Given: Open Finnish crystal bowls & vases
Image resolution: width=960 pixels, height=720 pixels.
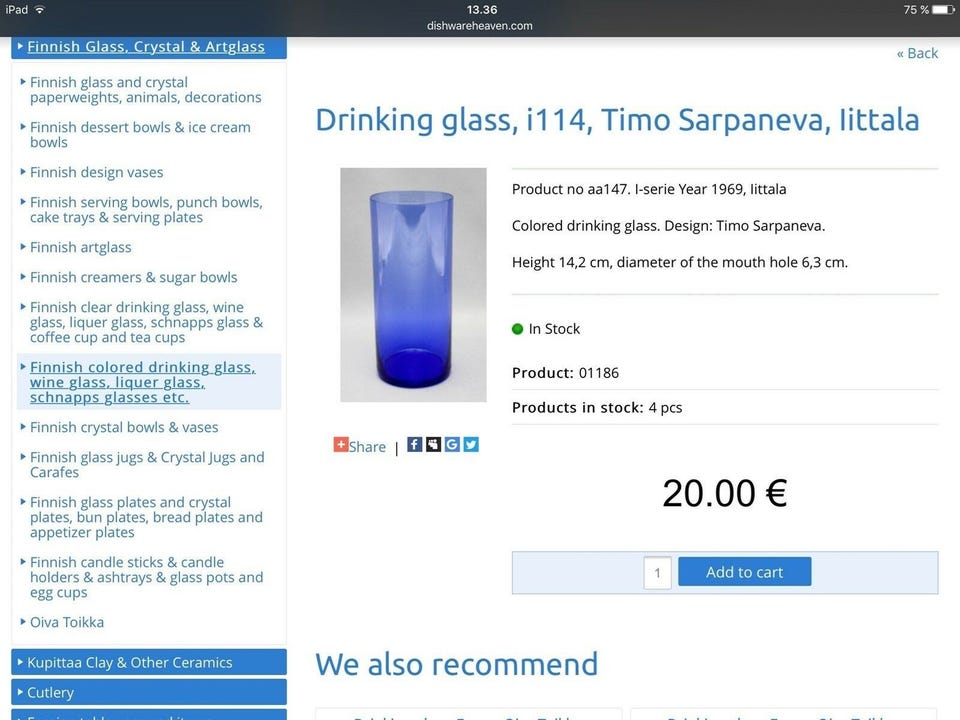Looking at the screenshot, I should point(124,427).
